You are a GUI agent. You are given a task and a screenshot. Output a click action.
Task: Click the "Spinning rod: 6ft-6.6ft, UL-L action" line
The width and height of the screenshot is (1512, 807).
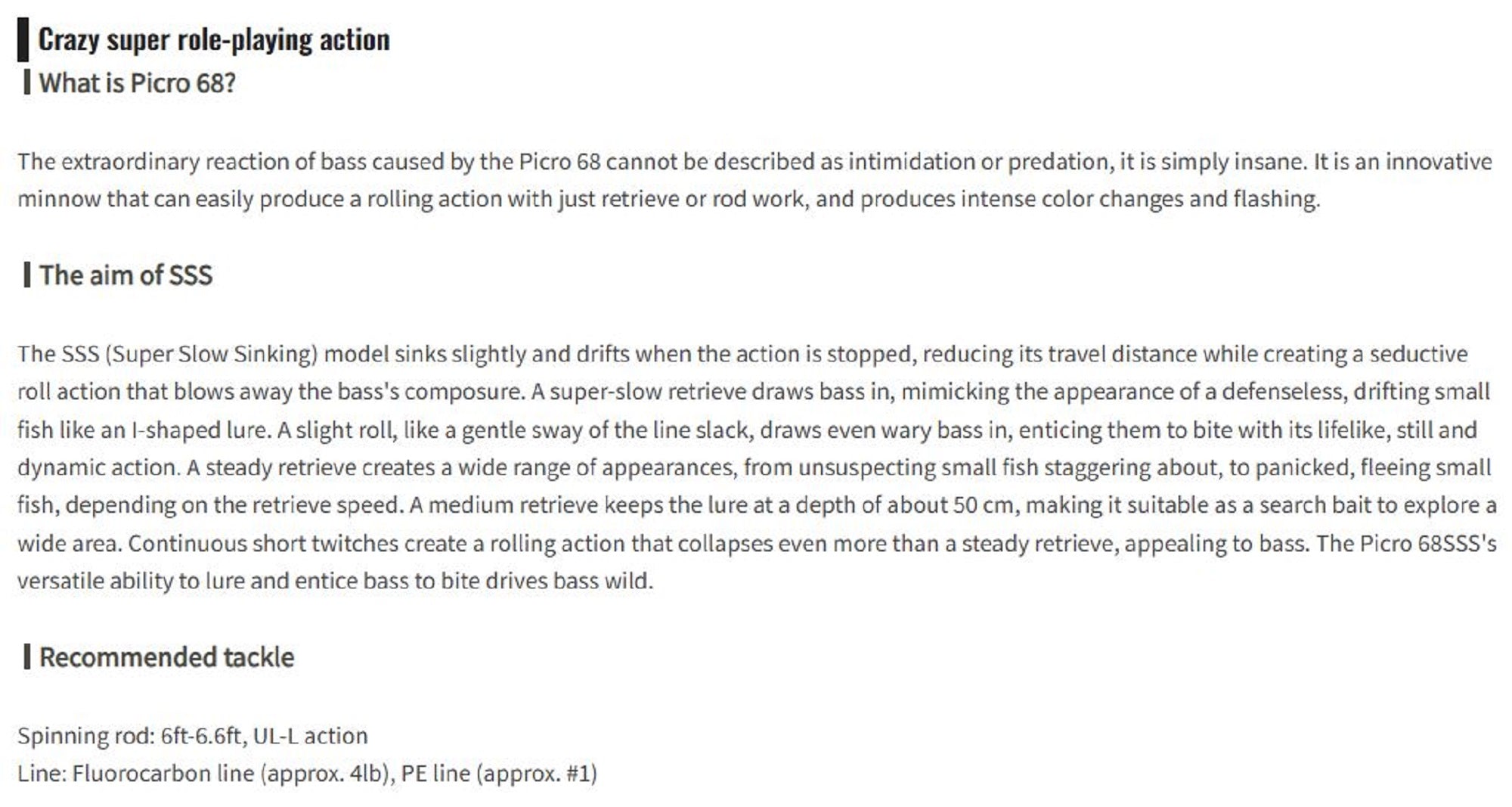point(193,736)
